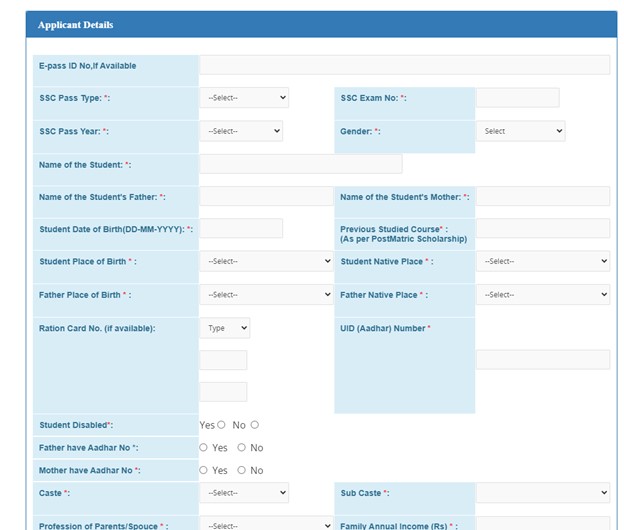Select No for Student Disabled

[255, 425]
